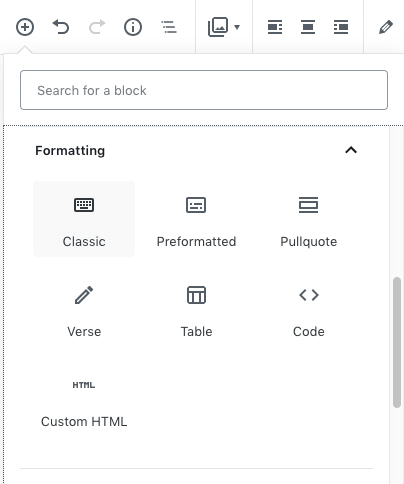Collapse the Formatting section chevron
Viewport: 404px width, 484px height.
coord(351,150)
